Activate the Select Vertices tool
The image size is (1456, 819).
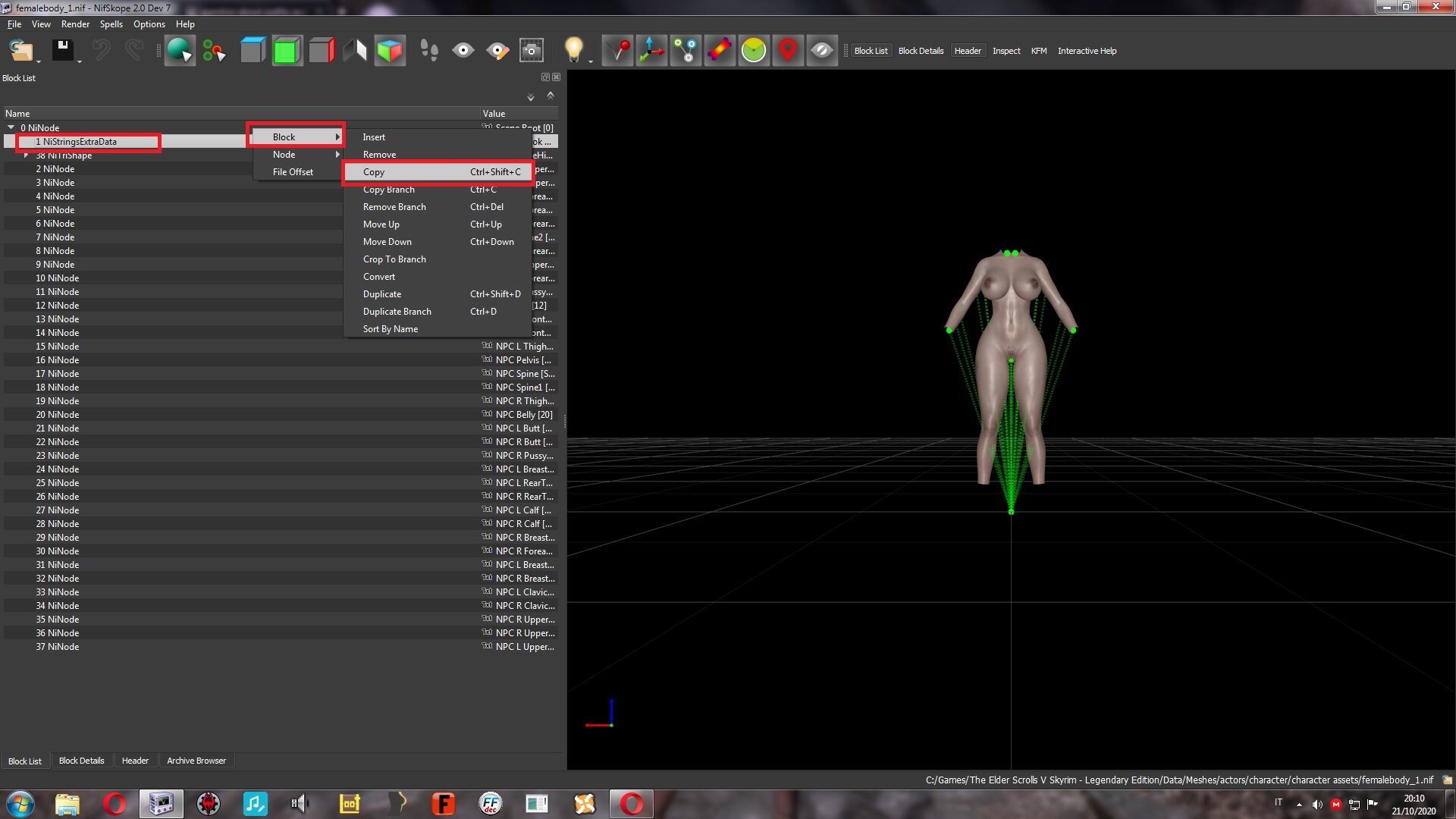coord(214,51)
